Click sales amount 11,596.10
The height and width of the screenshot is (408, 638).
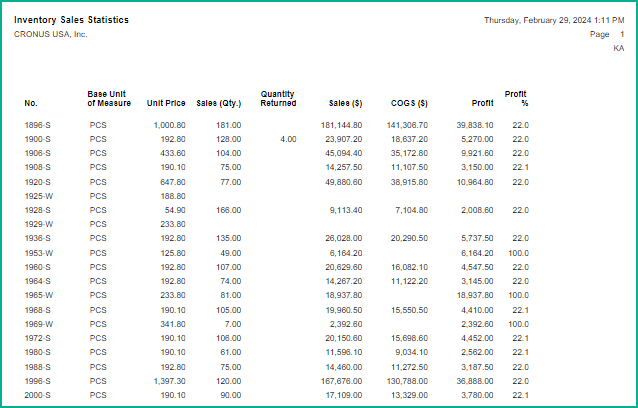tap(343, 352)
